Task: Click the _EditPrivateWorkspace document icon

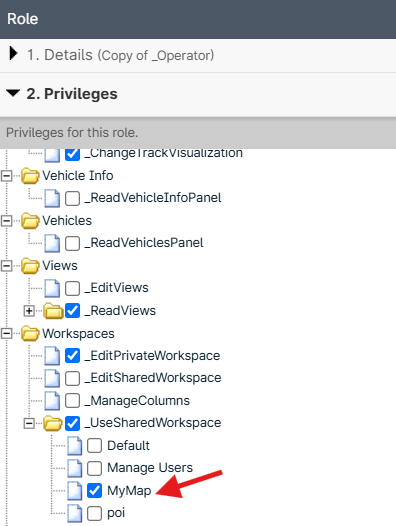Action: tap(52, 356)
